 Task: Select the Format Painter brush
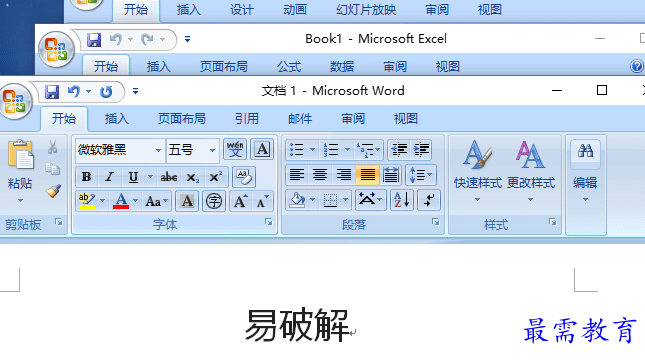(53, 190)
